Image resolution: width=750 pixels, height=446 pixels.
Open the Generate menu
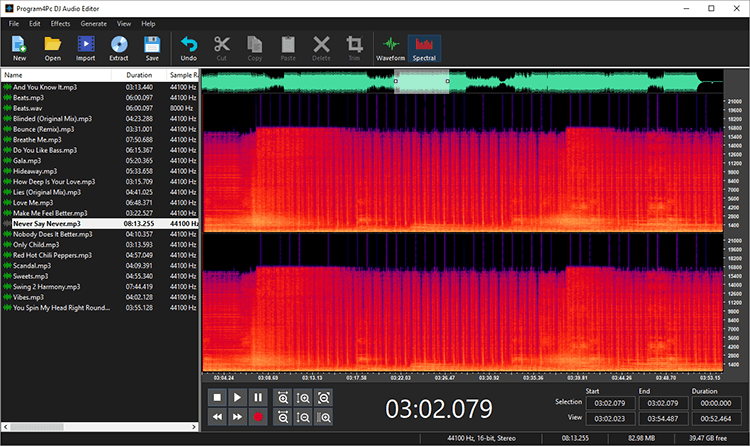(x=93, y=23)
